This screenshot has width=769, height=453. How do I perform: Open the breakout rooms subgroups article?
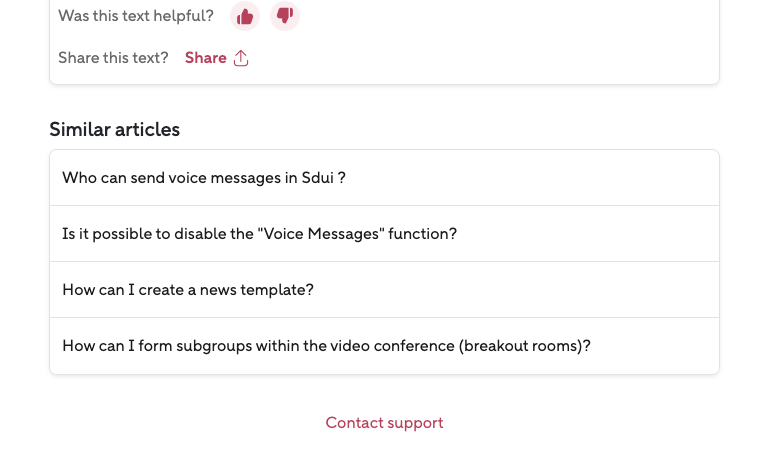(326, 346)
